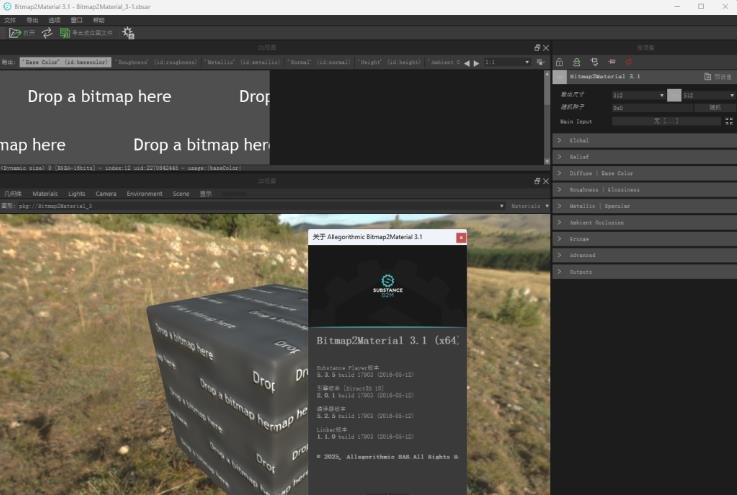This screenshot has width=737, height=495.
Task: Open the Materials menu in 3D view
Action: 45,194
